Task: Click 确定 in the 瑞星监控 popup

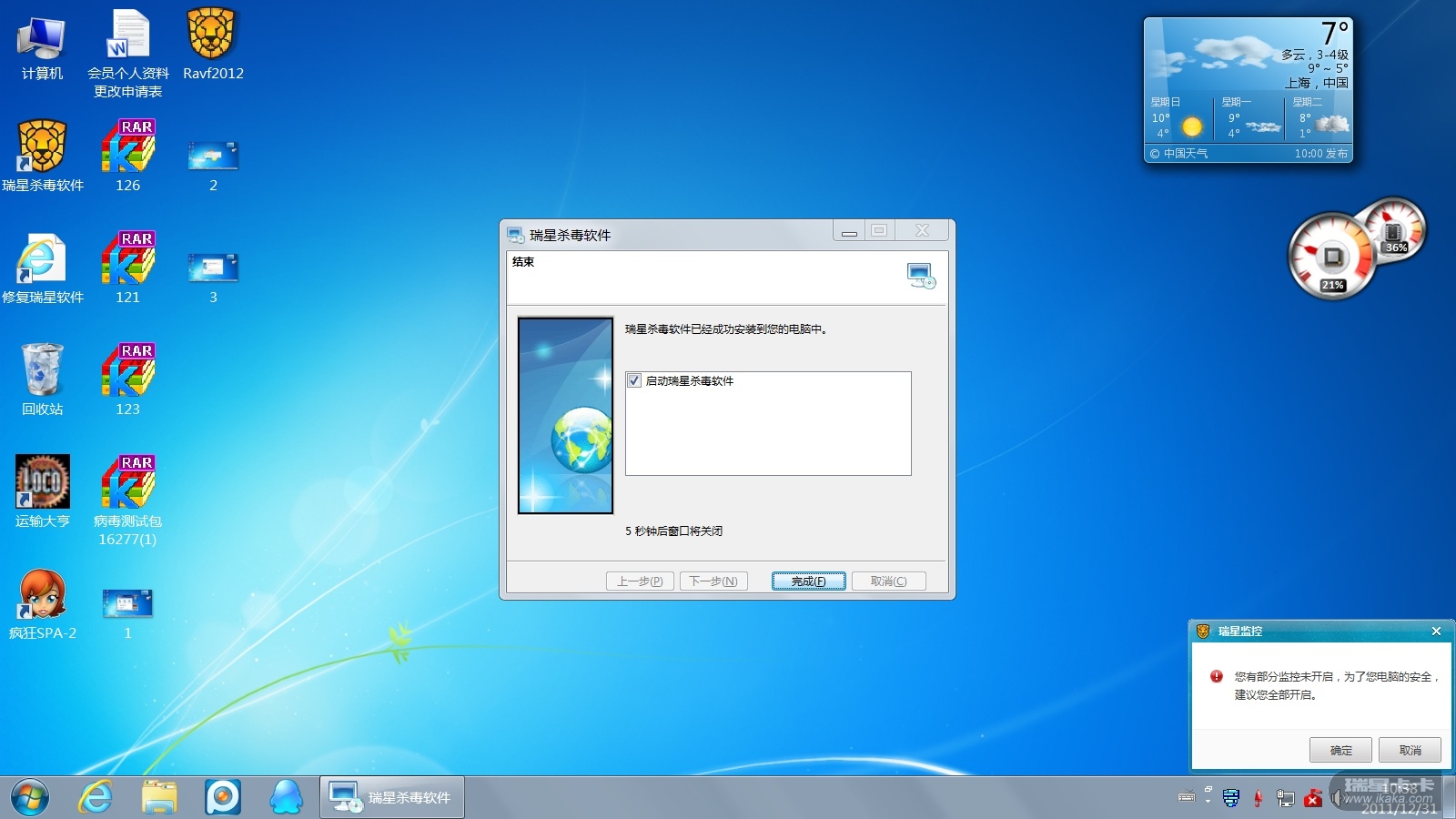Action: pyautogui.click(x=1340, y=750)
